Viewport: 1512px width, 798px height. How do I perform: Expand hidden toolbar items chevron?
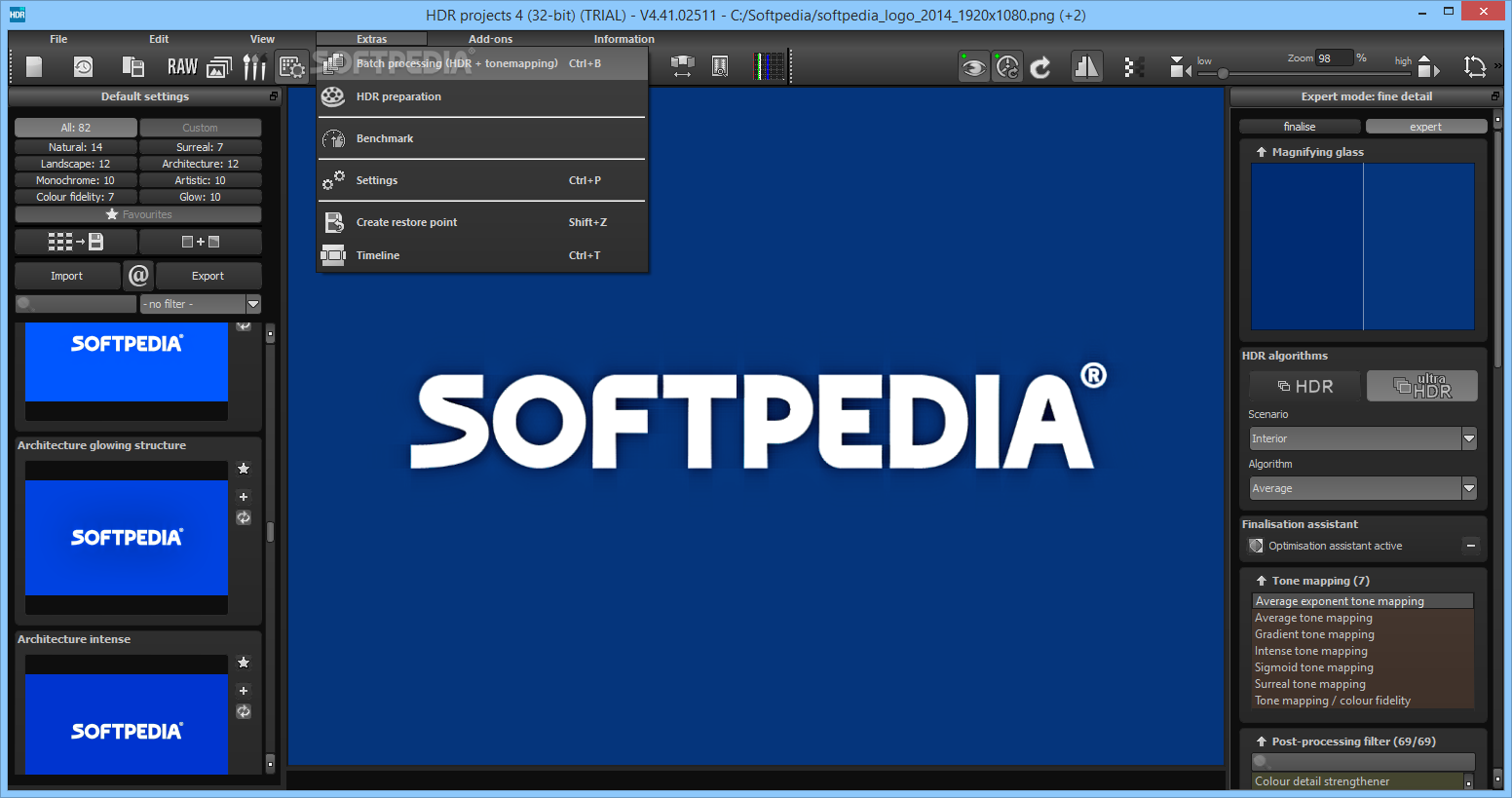pos(1498,66)
